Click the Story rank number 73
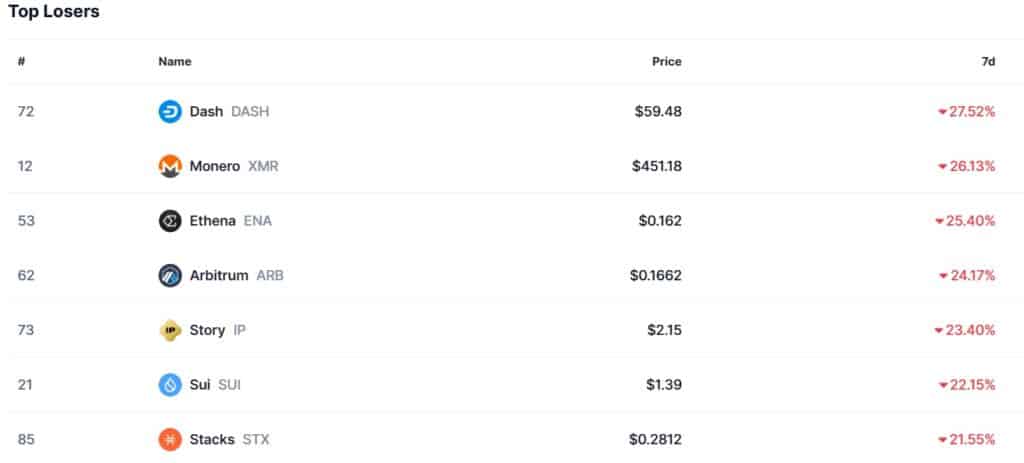Viewport: 1024px width, 463px height. click(x=25, y=330)
